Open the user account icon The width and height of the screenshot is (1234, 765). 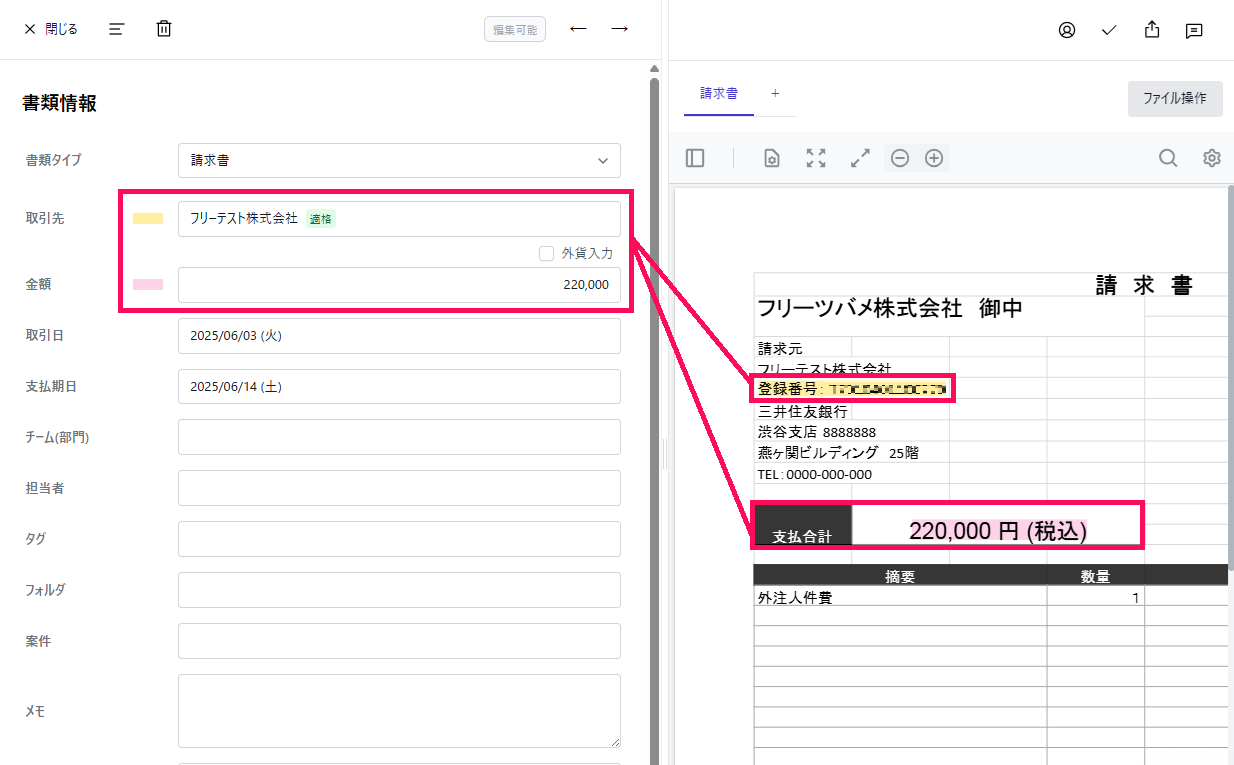(1066, 29)
